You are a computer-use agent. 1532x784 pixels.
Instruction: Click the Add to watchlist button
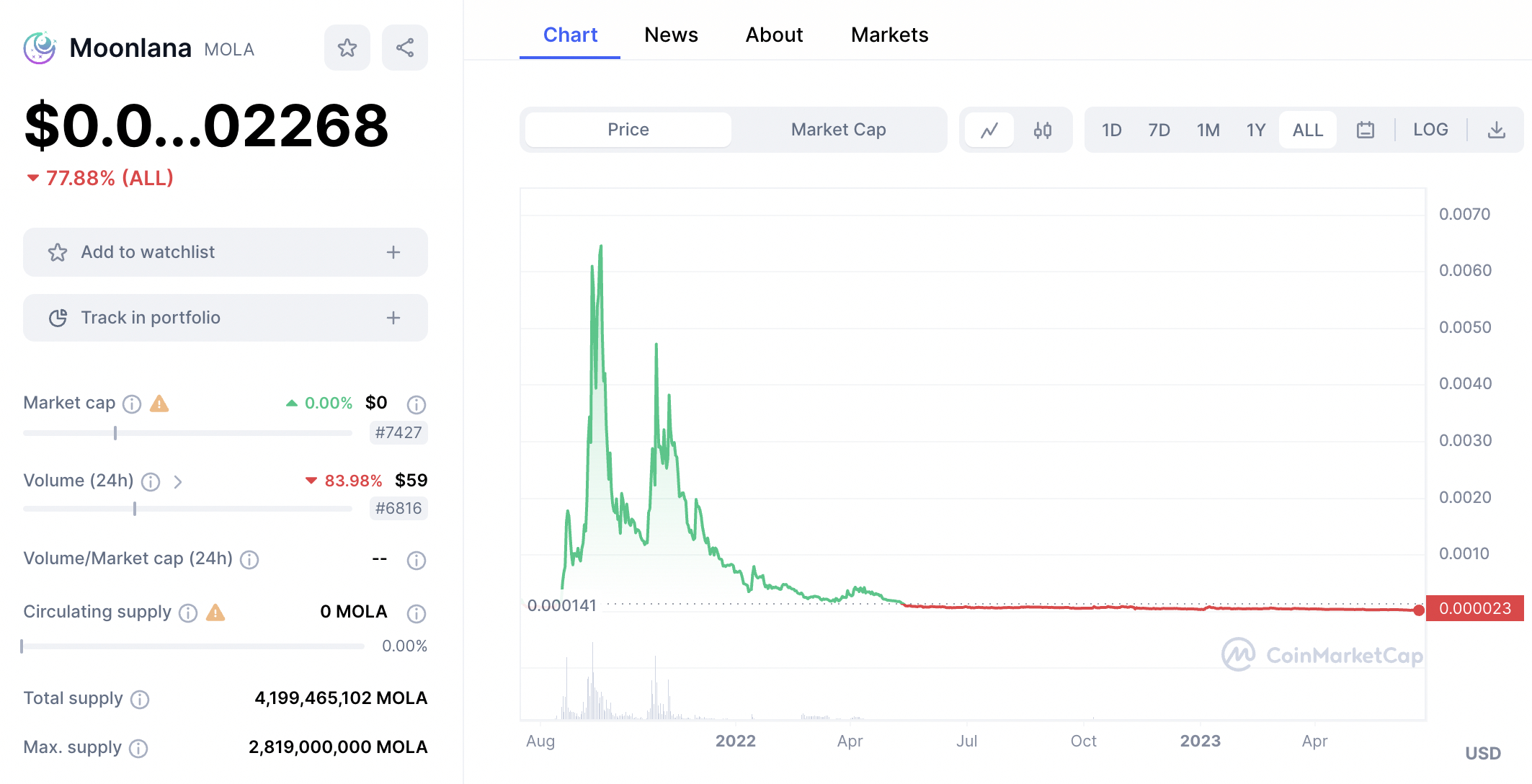pyautogui.click(x=226, y=252)
